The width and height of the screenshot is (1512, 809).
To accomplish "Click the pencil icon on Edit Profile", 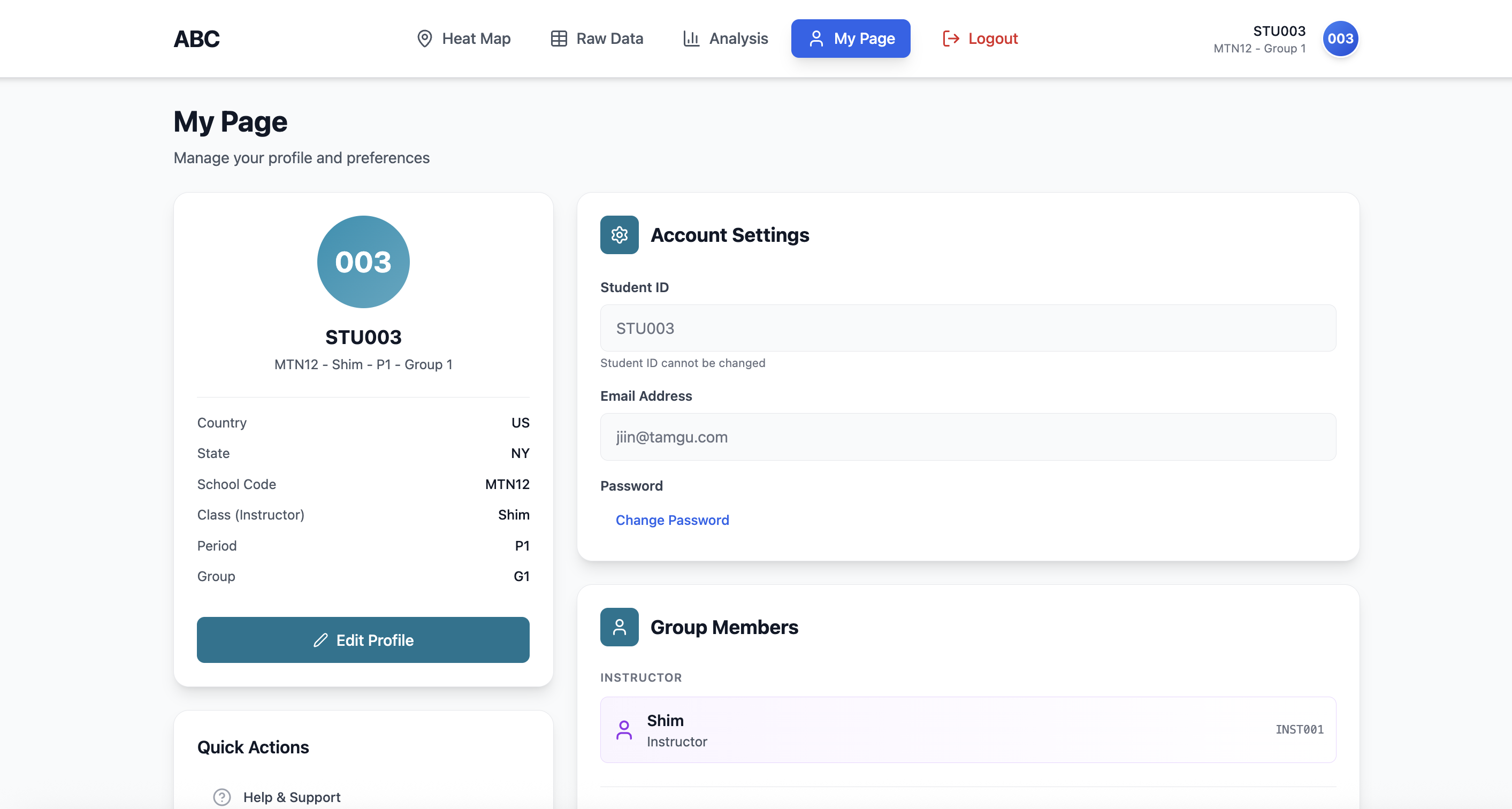I will tap(320, 640).
